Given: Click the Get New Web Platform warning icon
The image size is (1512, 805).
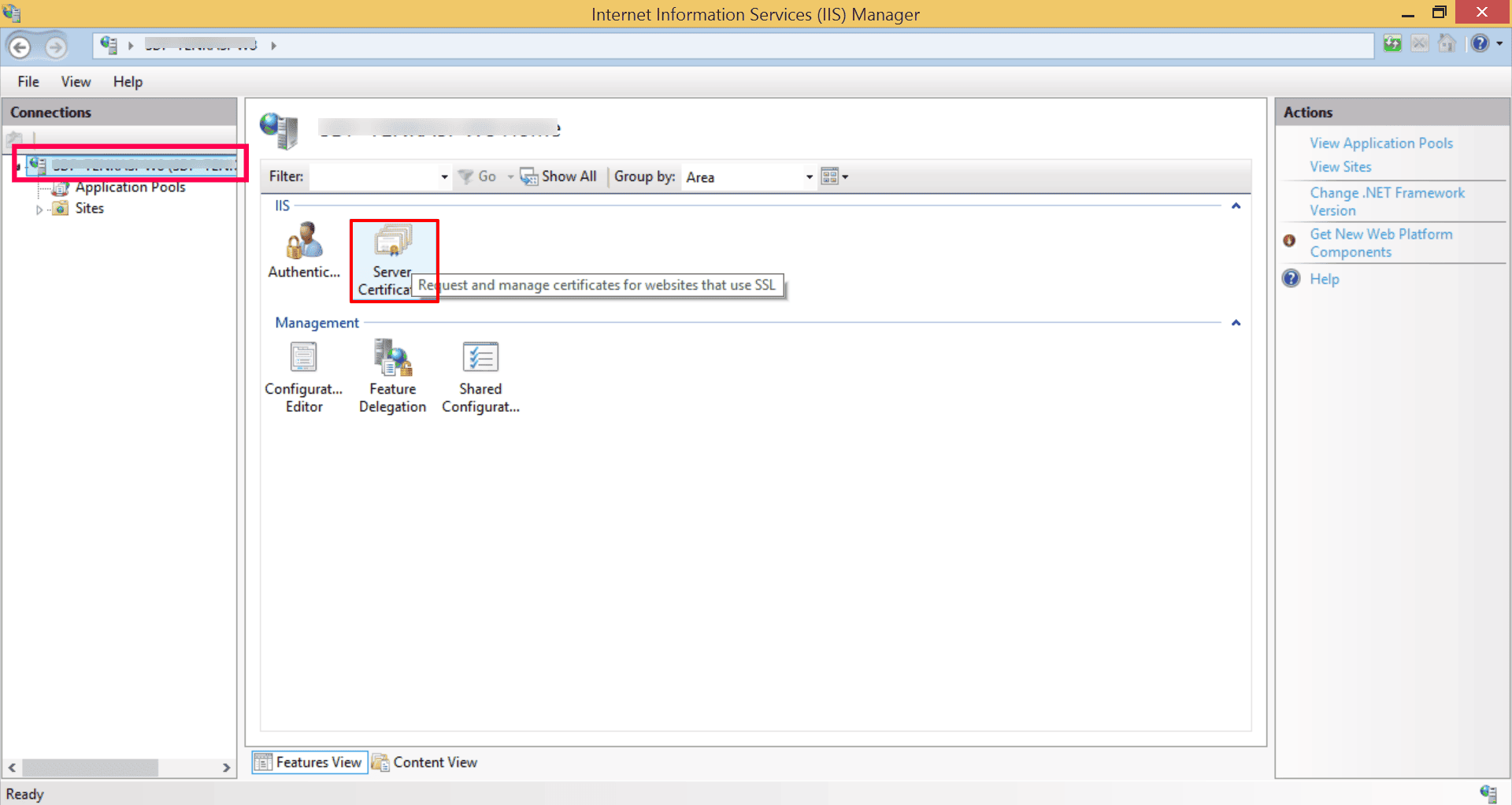Looking at the screenshot, I should pos(1289,240).
